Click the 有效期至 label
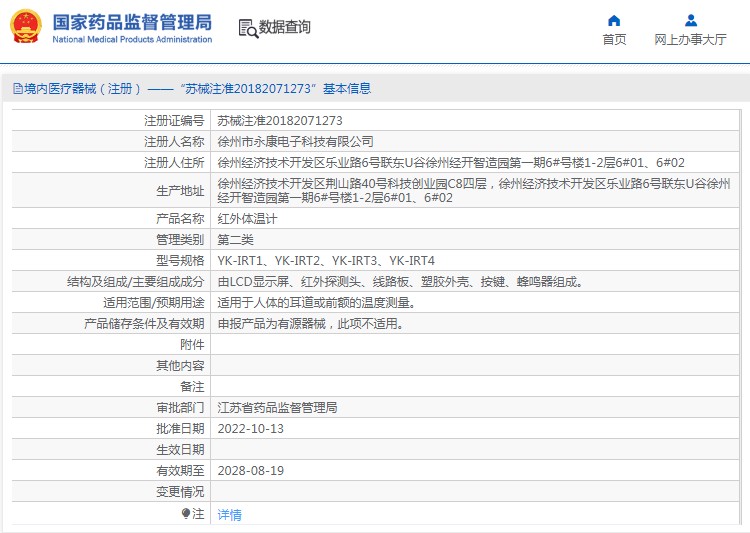Screen dimensions: 750x533 (180, 471)
